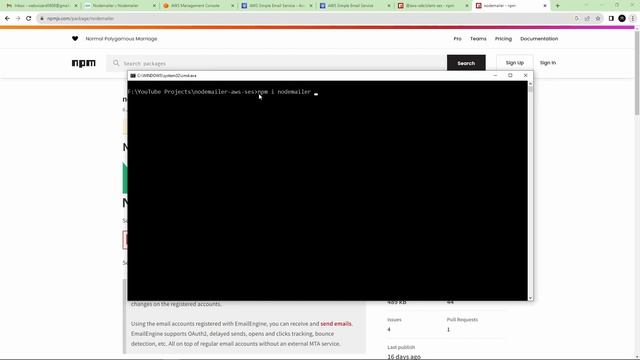The width and height of the screenshot is (640, 360).
Task: Minimize the cmd.exe window
Action: coord(495,76)
